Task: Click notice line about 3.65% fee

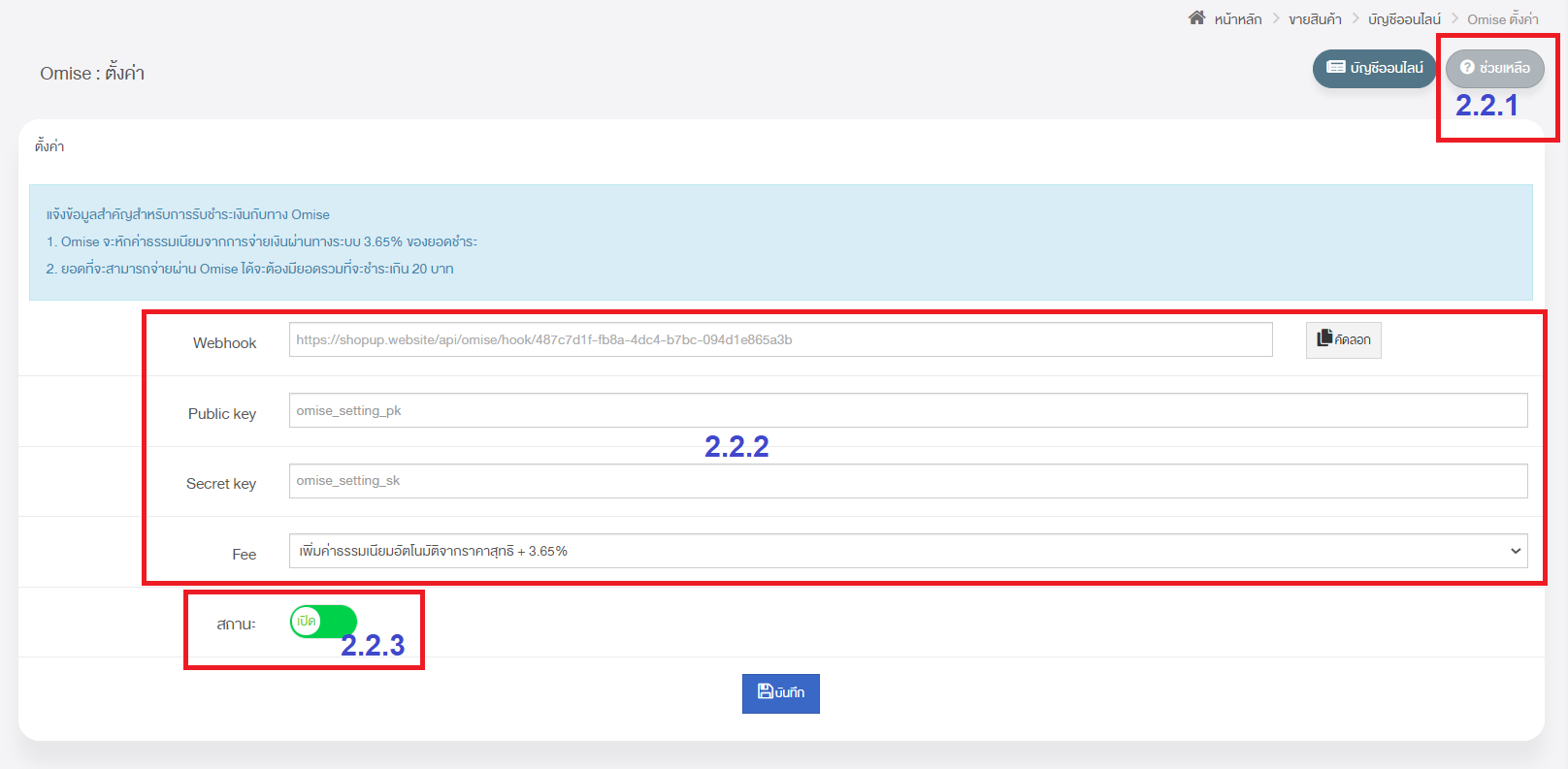Action: [262, 241]
